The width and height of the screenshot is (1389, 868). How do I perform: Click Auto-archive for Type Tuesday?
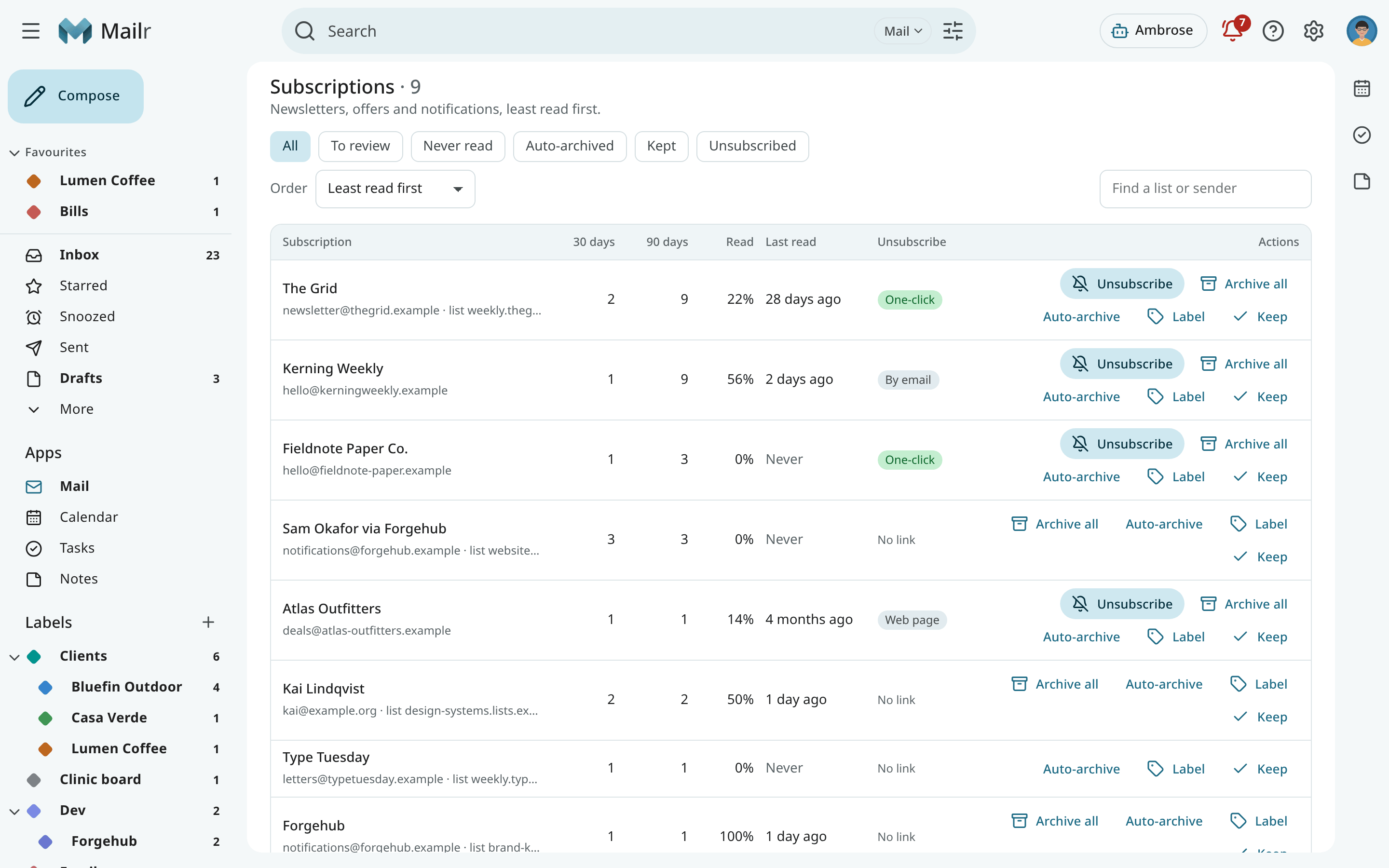(x=1081, y=769)
